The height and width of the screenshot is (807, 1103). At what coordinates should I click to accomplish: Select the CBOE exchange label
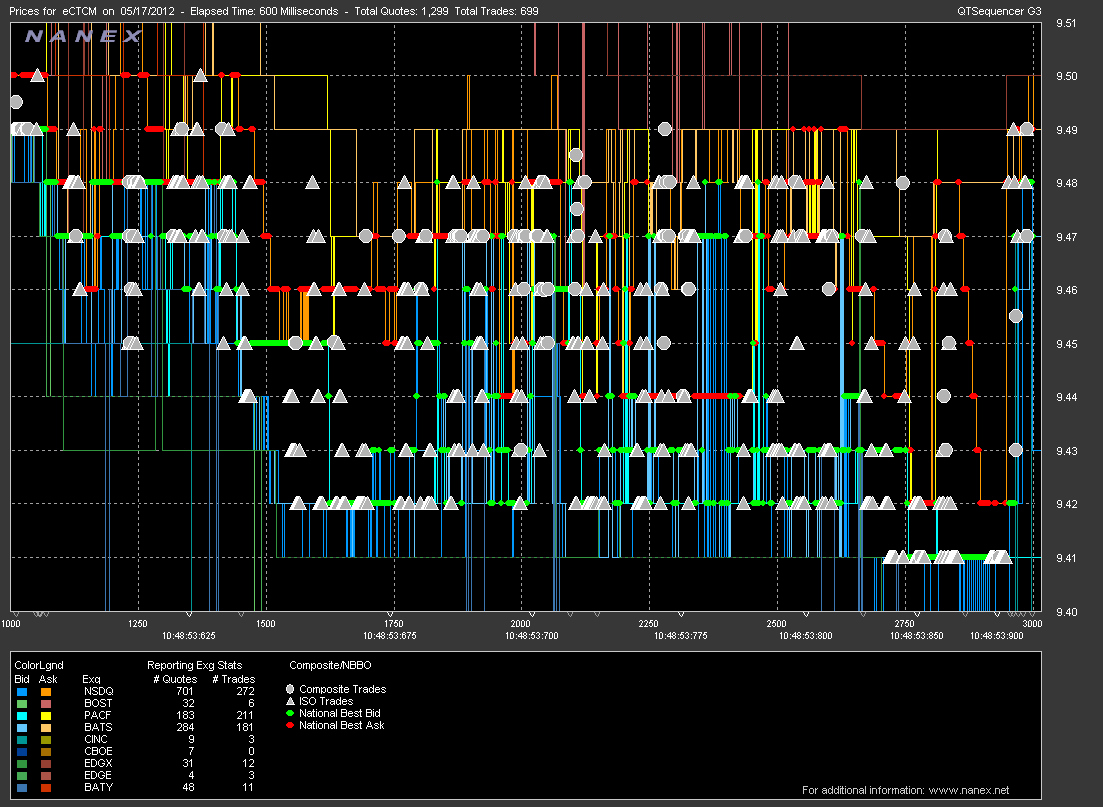point(98,751)
